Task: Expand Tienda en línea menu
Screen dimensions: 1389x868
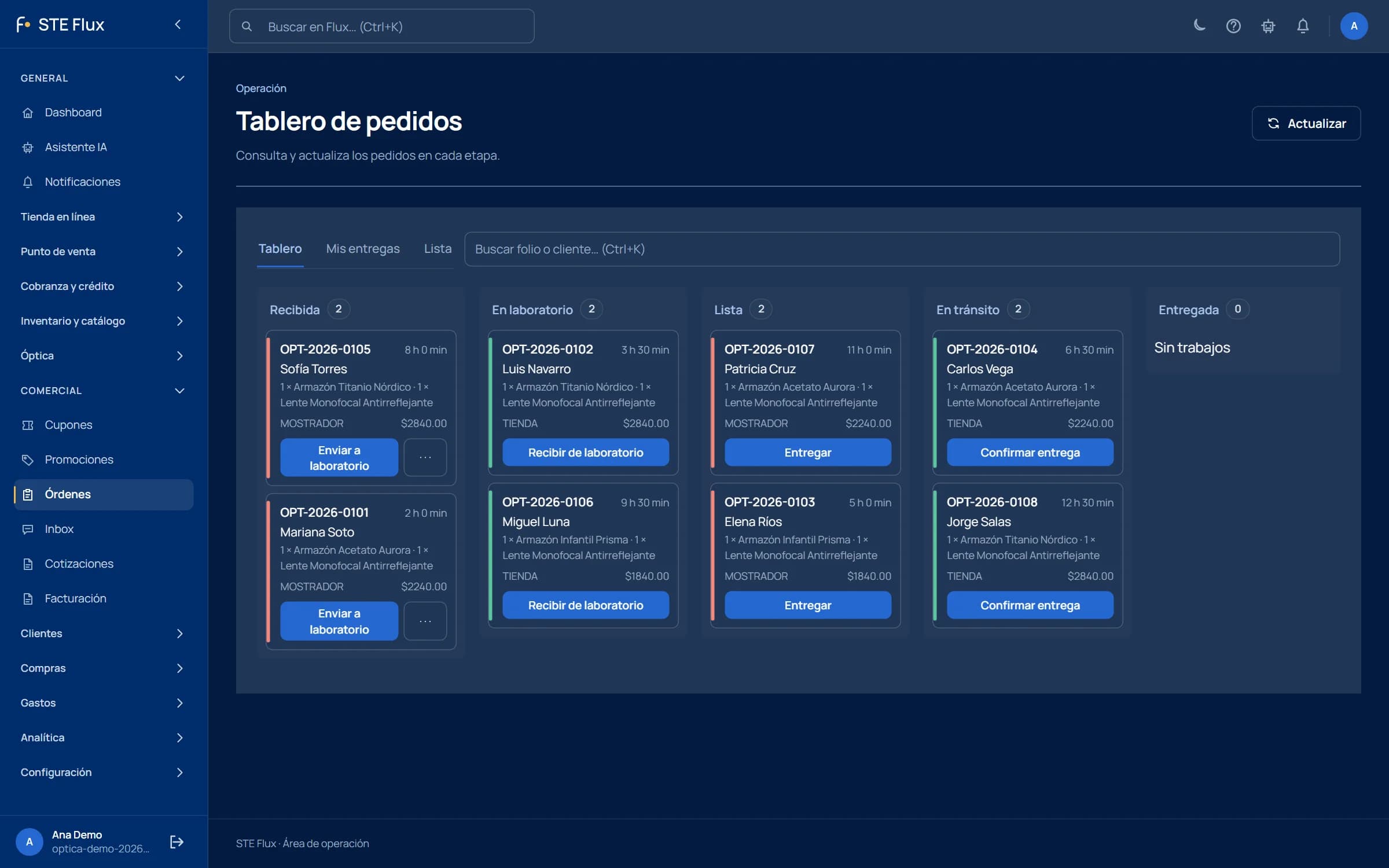Action: pos(104,216)
